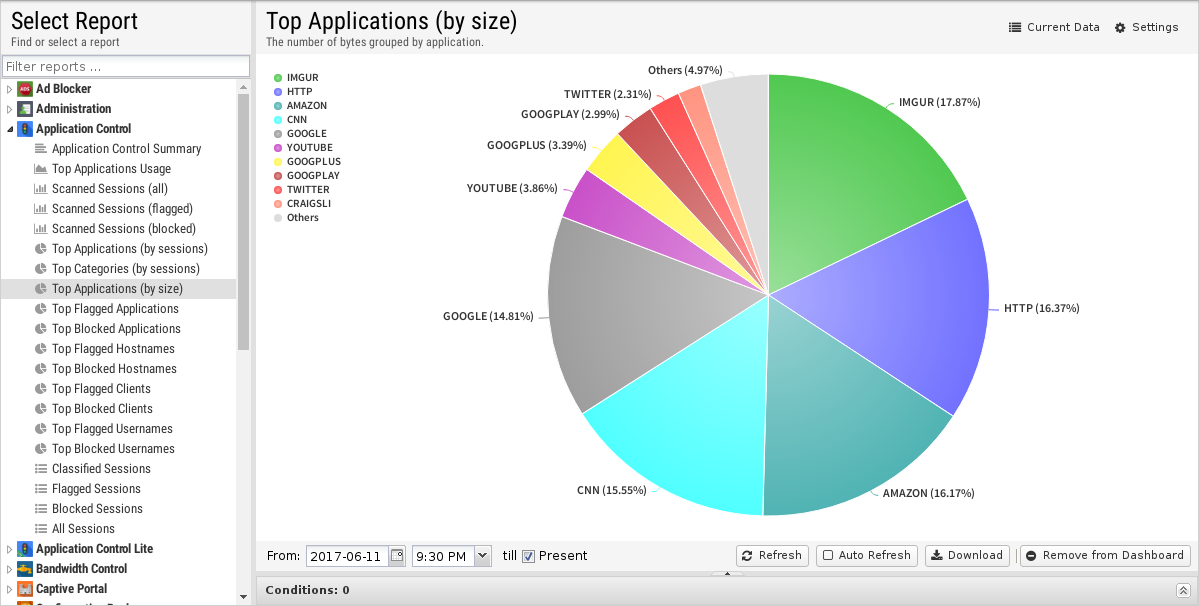This screenshot has height=606, width=1199.
Task: Expand the Bandwidth Control tree node
Action: 10,569
